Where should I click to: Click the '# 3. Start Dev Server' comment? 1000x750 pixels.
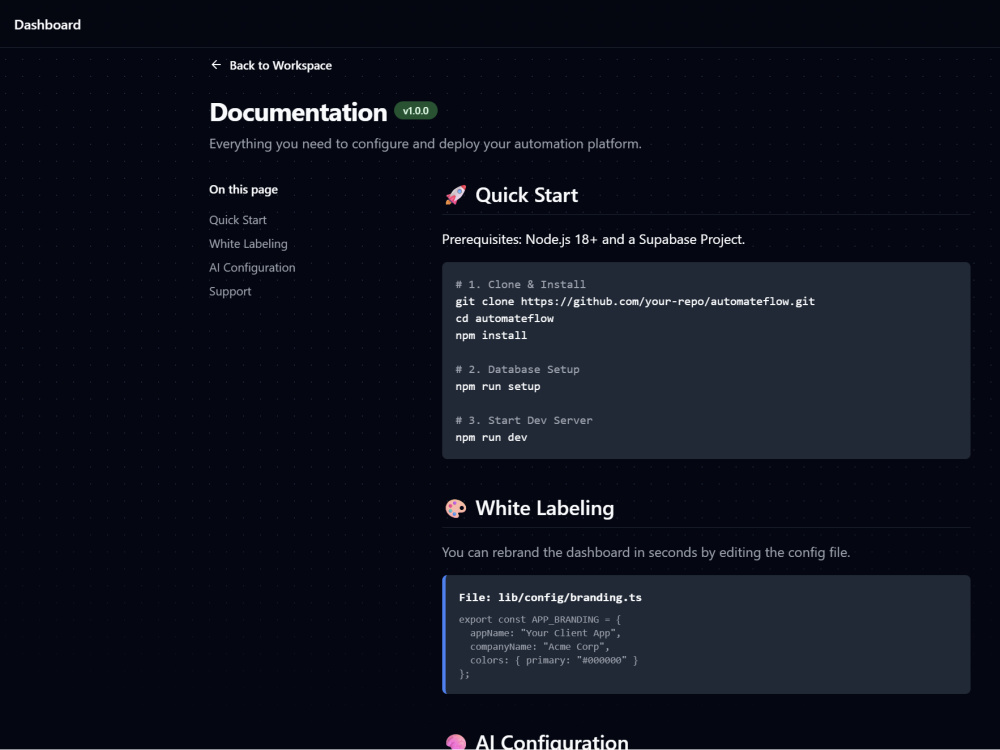tap(524, 420)
